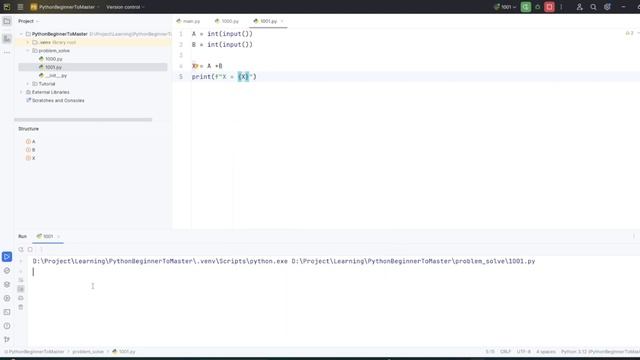The height and width of the screenshot is (360, 640).
Task: Open the Code With Me user icon
Action: point(579,7)
